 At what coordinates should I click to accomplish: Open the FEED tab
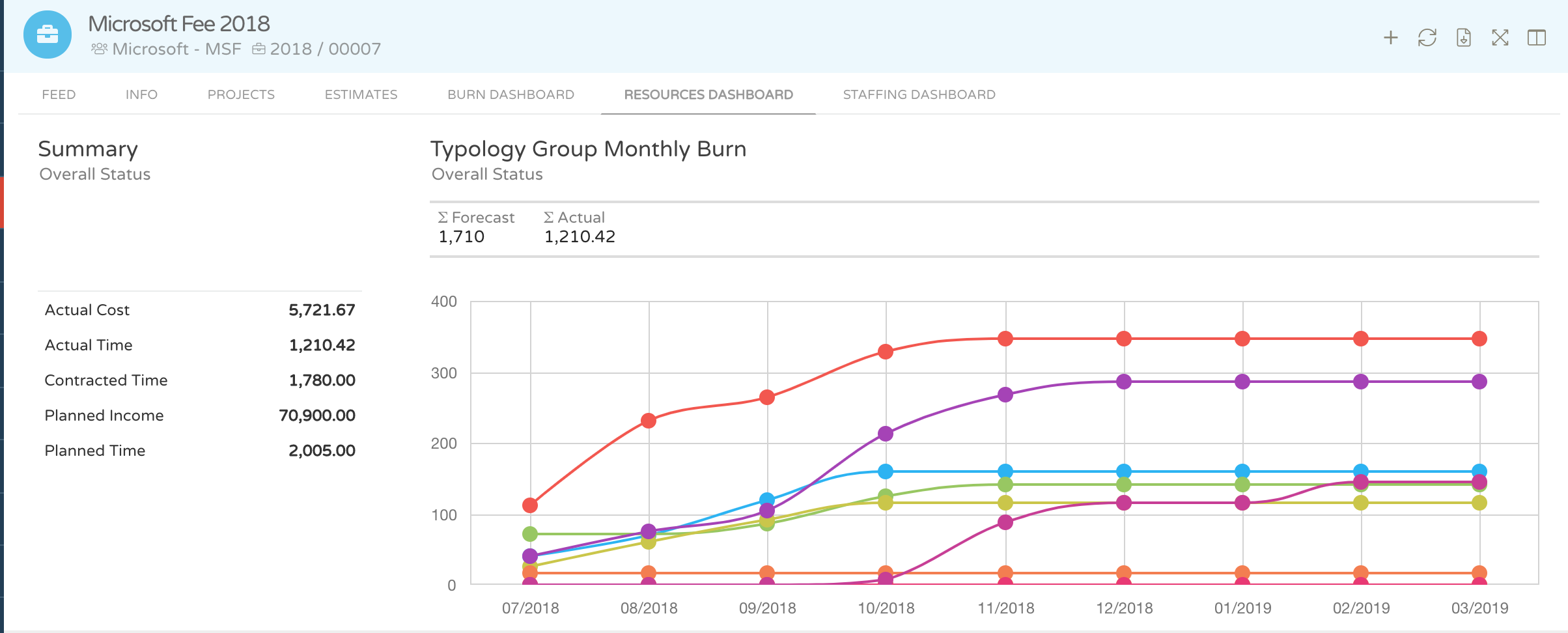(59, 94)
